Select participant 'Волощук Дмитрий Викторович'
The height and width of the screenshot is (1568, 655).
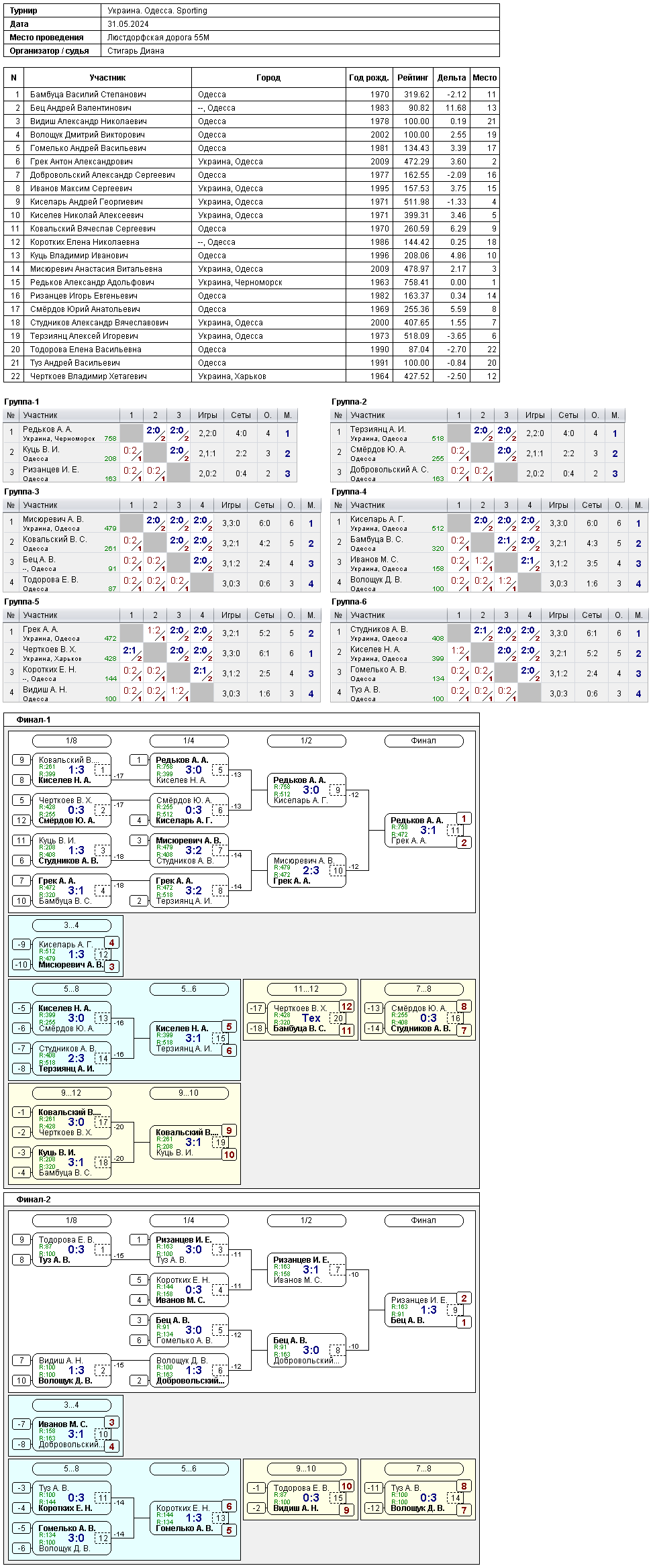point(87,135)
